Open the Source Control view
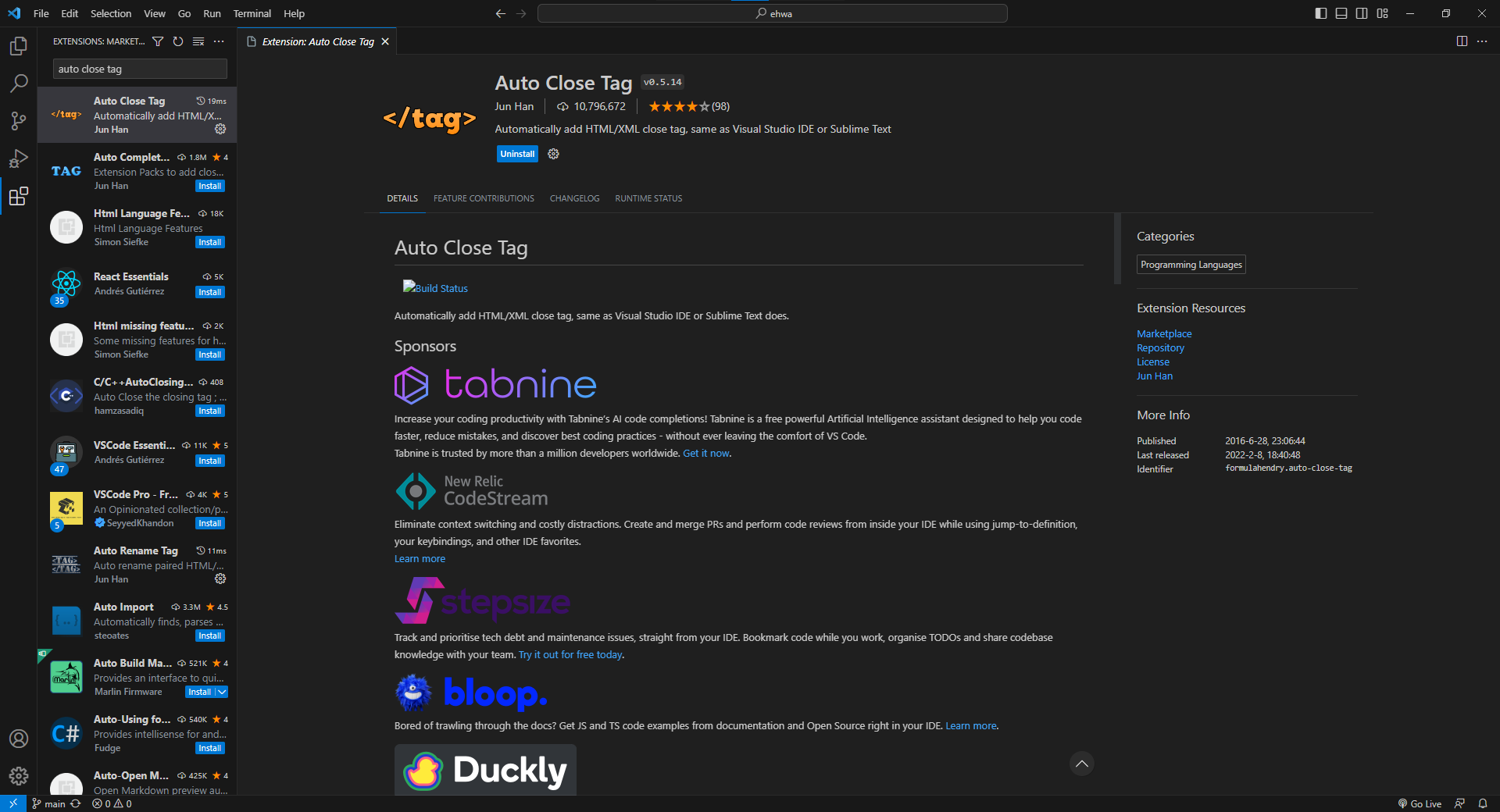Viewport: 1500px width, 812px height. pos(18,121)
